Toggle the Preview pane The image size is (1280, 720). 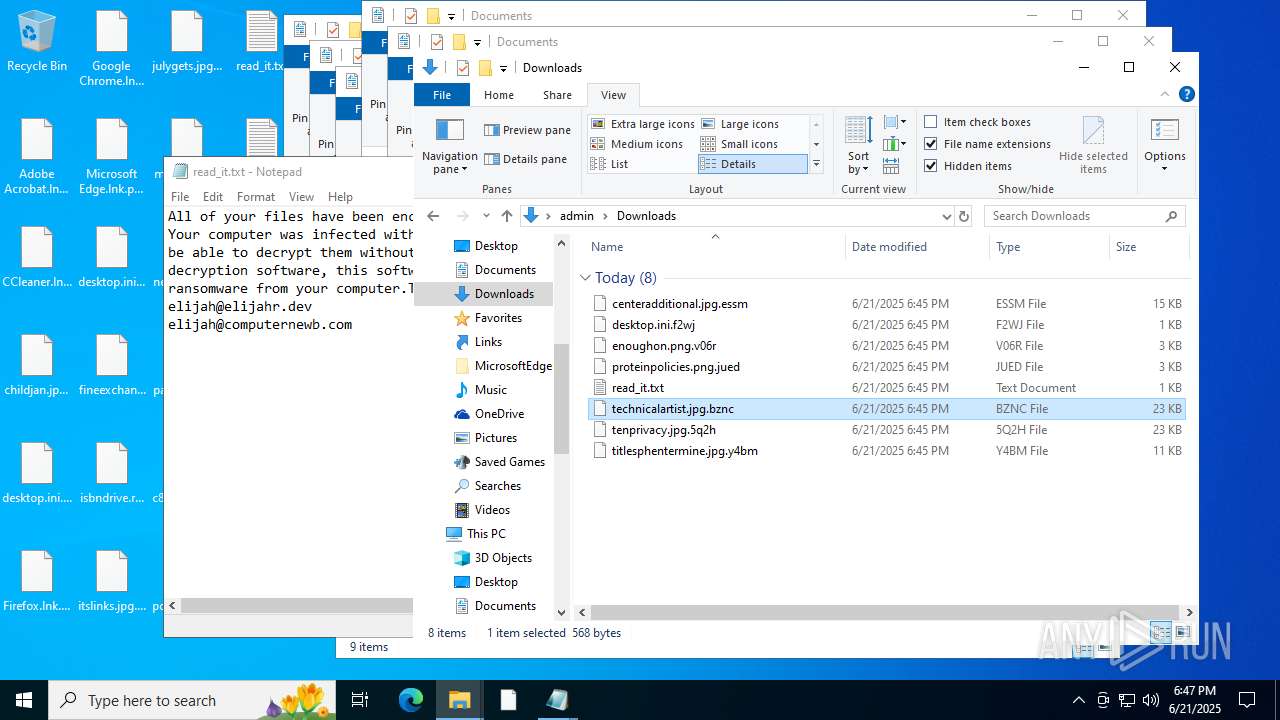527,130
